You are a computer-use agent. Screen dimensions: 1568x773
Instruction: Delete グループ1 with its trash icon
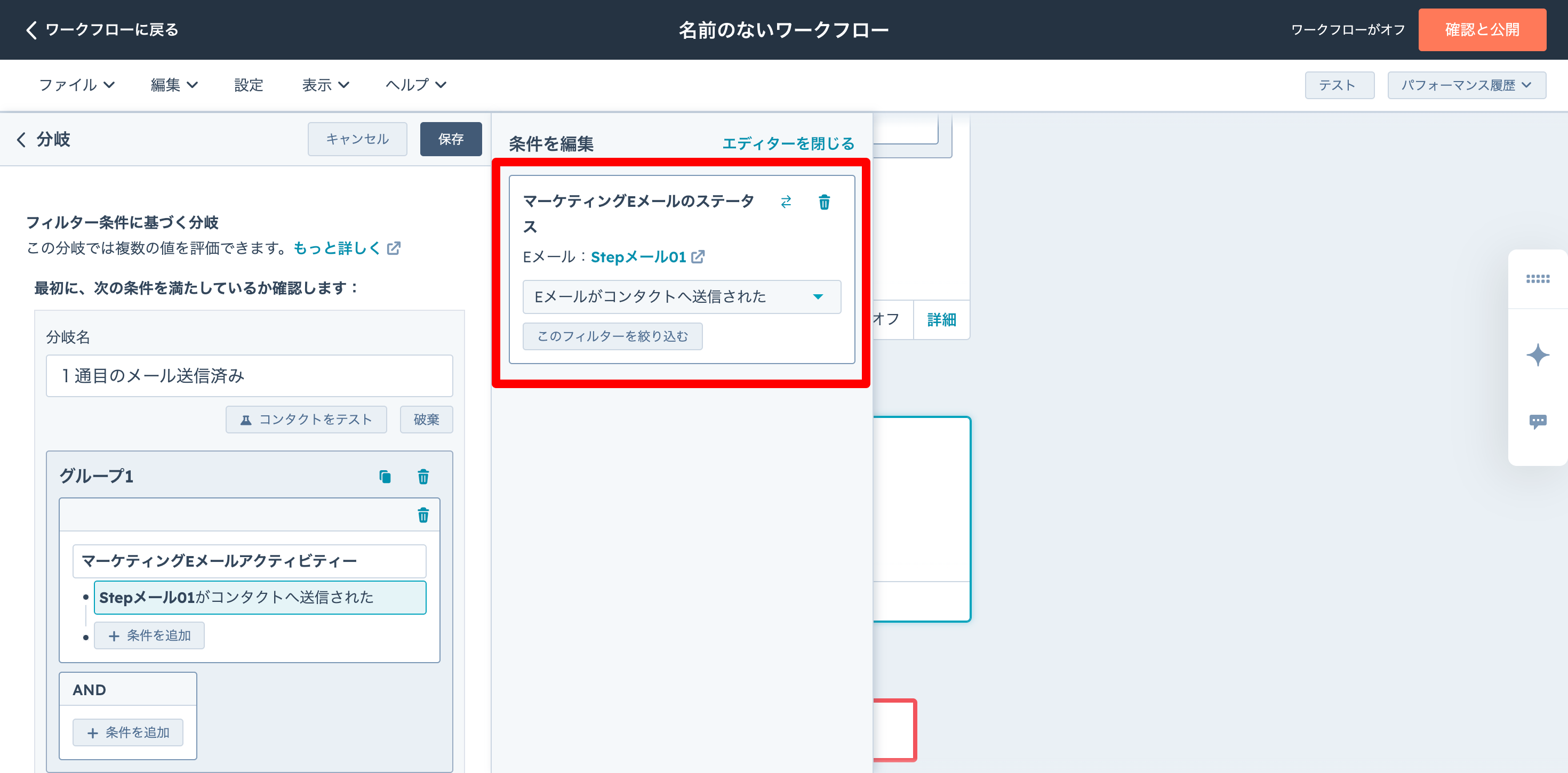click(423, 477)
